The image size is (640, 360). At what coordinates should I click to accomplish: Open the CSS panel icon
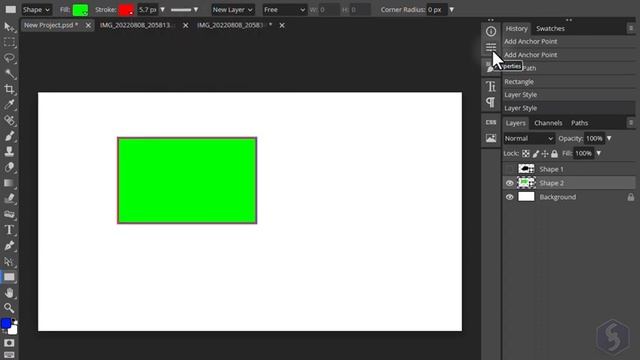[491, 122]
